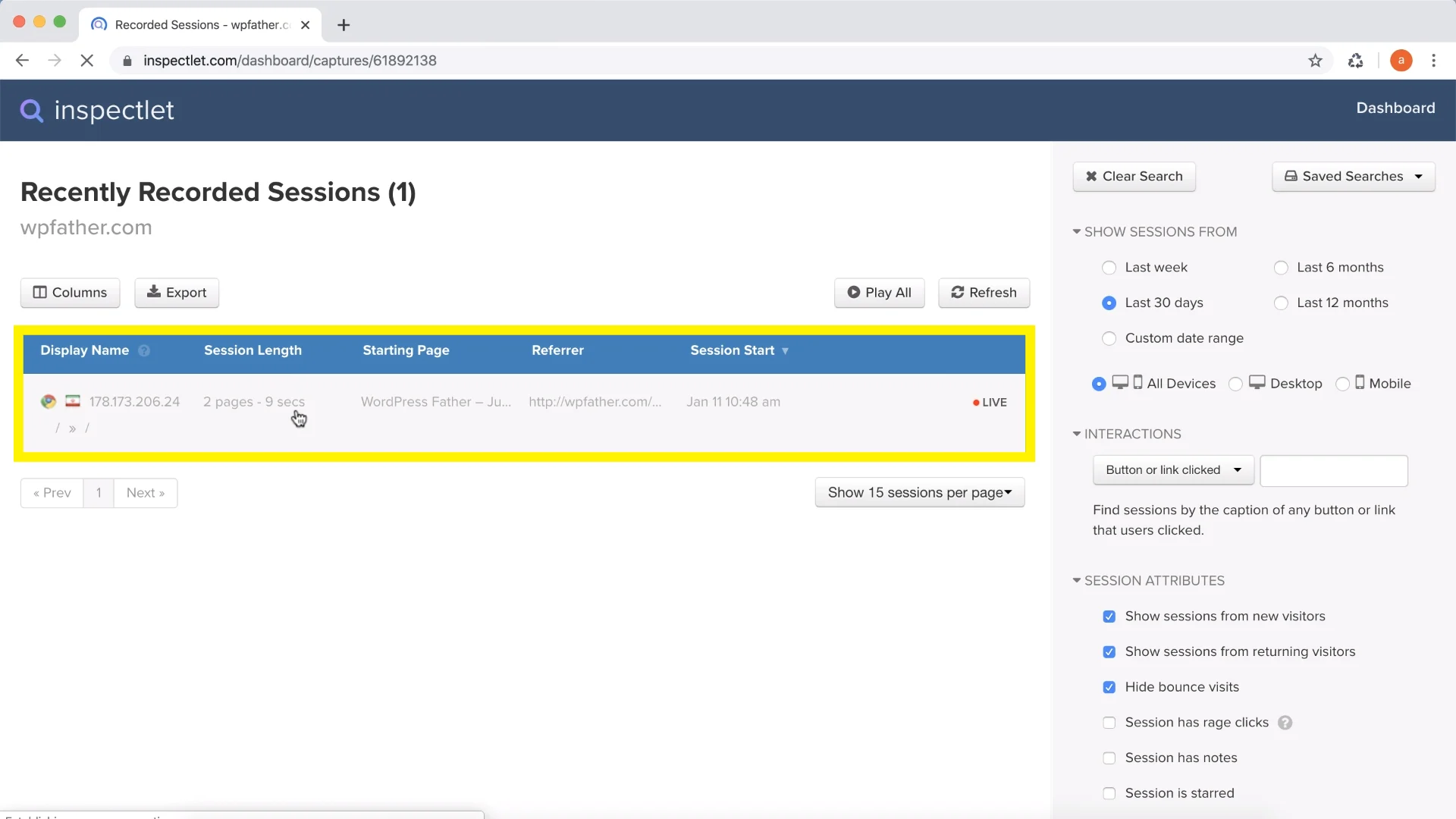Click the inspectlet logo text
Screen dimensions: 1456x819
(114, 111)
